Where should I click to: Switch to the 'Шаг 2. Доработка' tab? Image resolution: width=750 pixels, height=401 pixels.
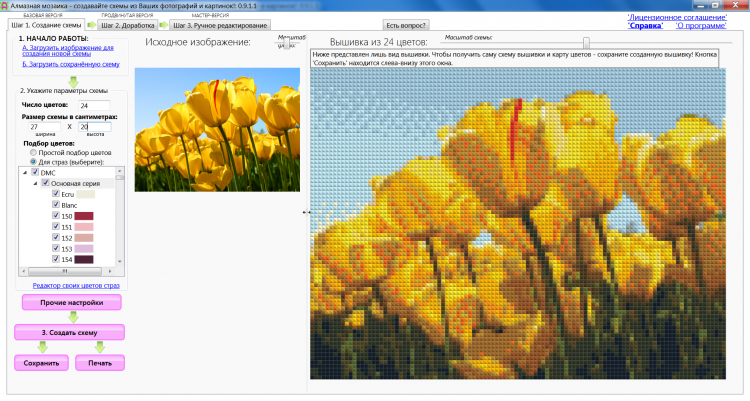coord(128,25)
